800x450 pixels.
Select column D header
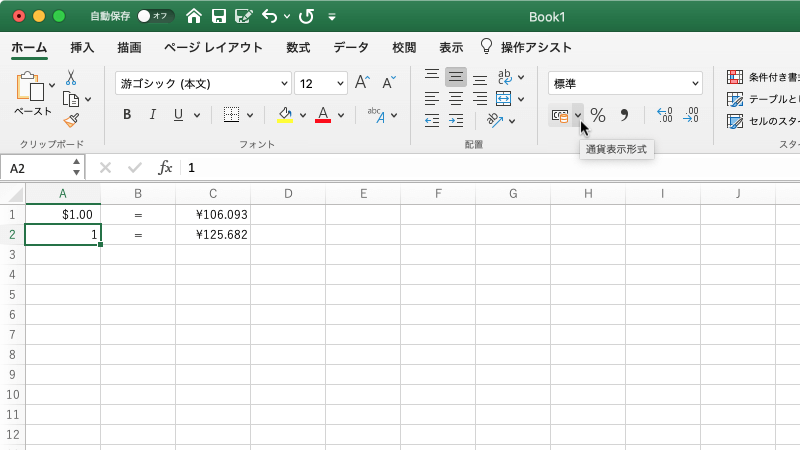288,194
